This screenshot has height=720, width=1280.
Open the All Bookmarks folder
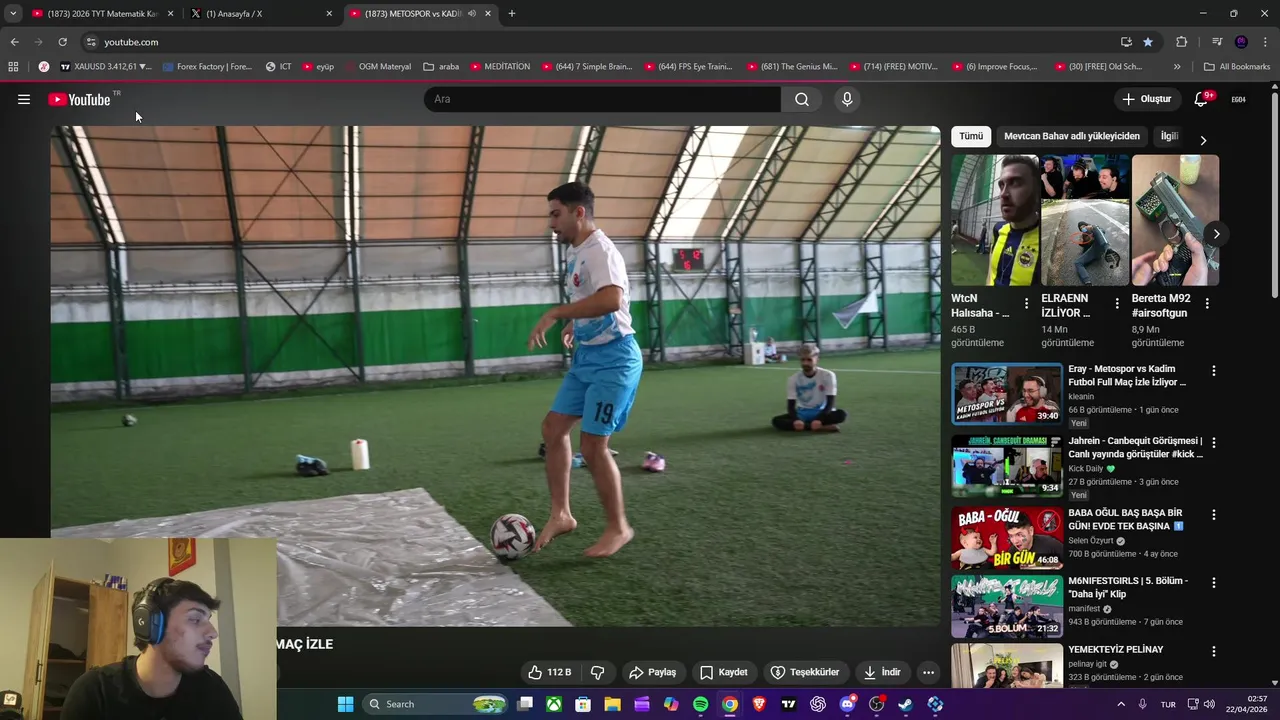[x=1237, y=67]
